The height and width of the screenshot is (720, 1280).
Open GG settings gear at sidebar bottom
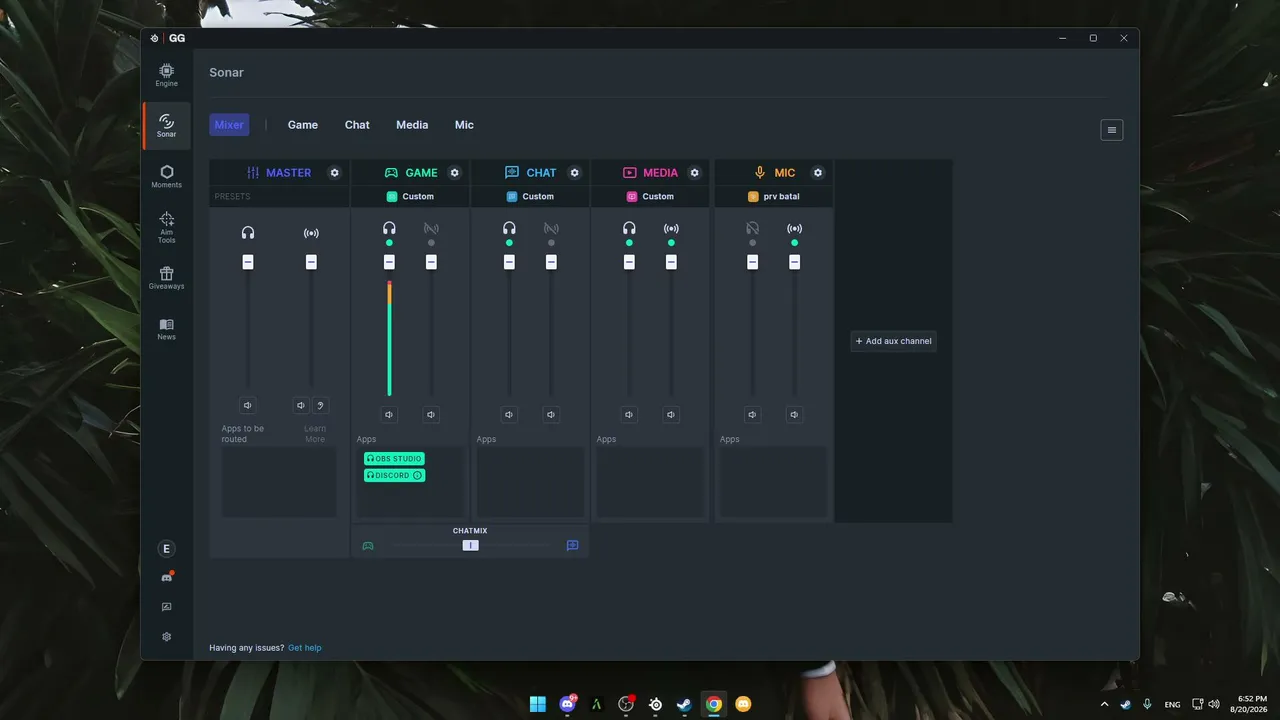click(167, 637)
